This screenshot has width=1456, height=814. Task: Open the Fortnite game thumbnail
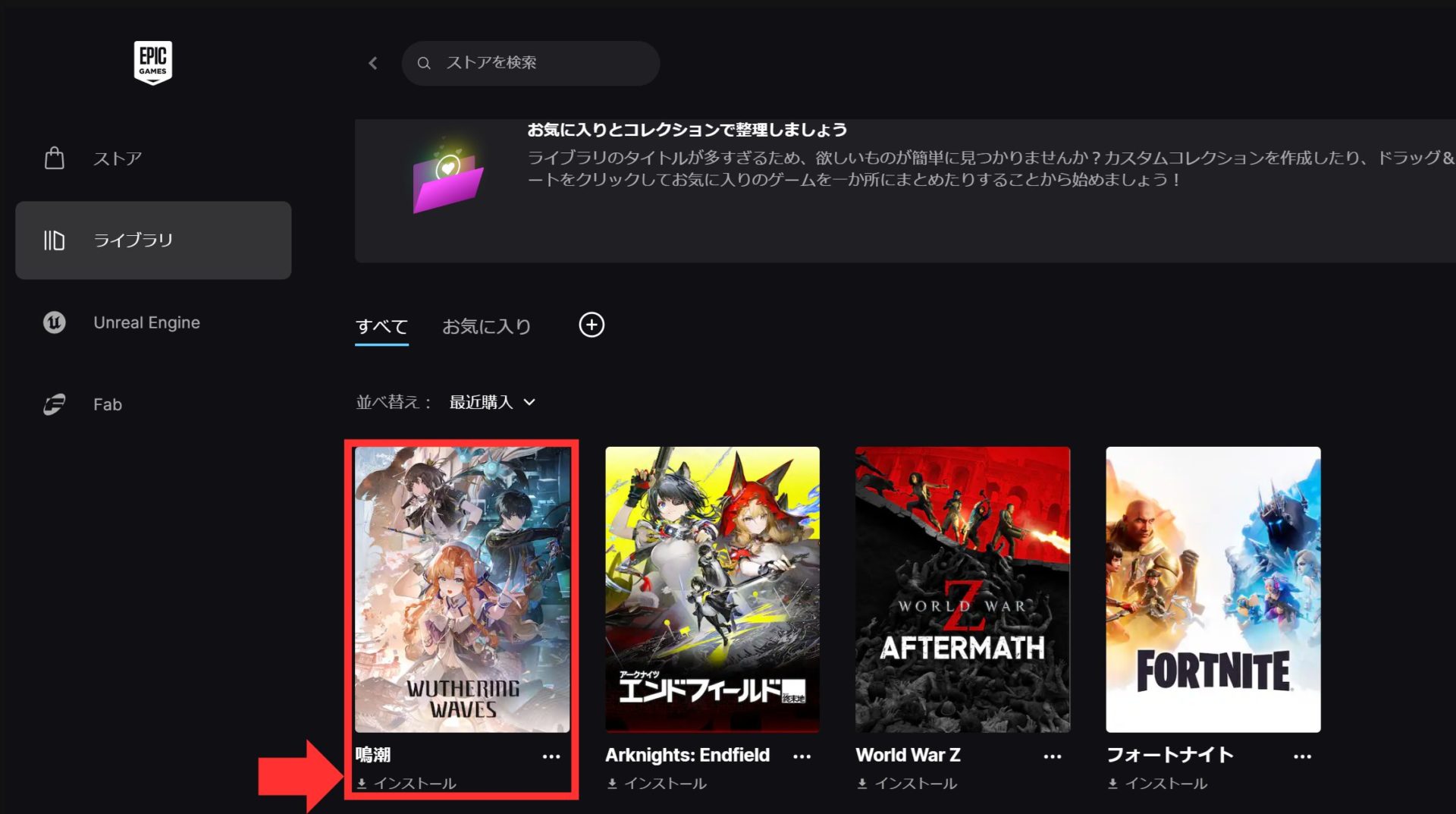[x=1213, y=590]
